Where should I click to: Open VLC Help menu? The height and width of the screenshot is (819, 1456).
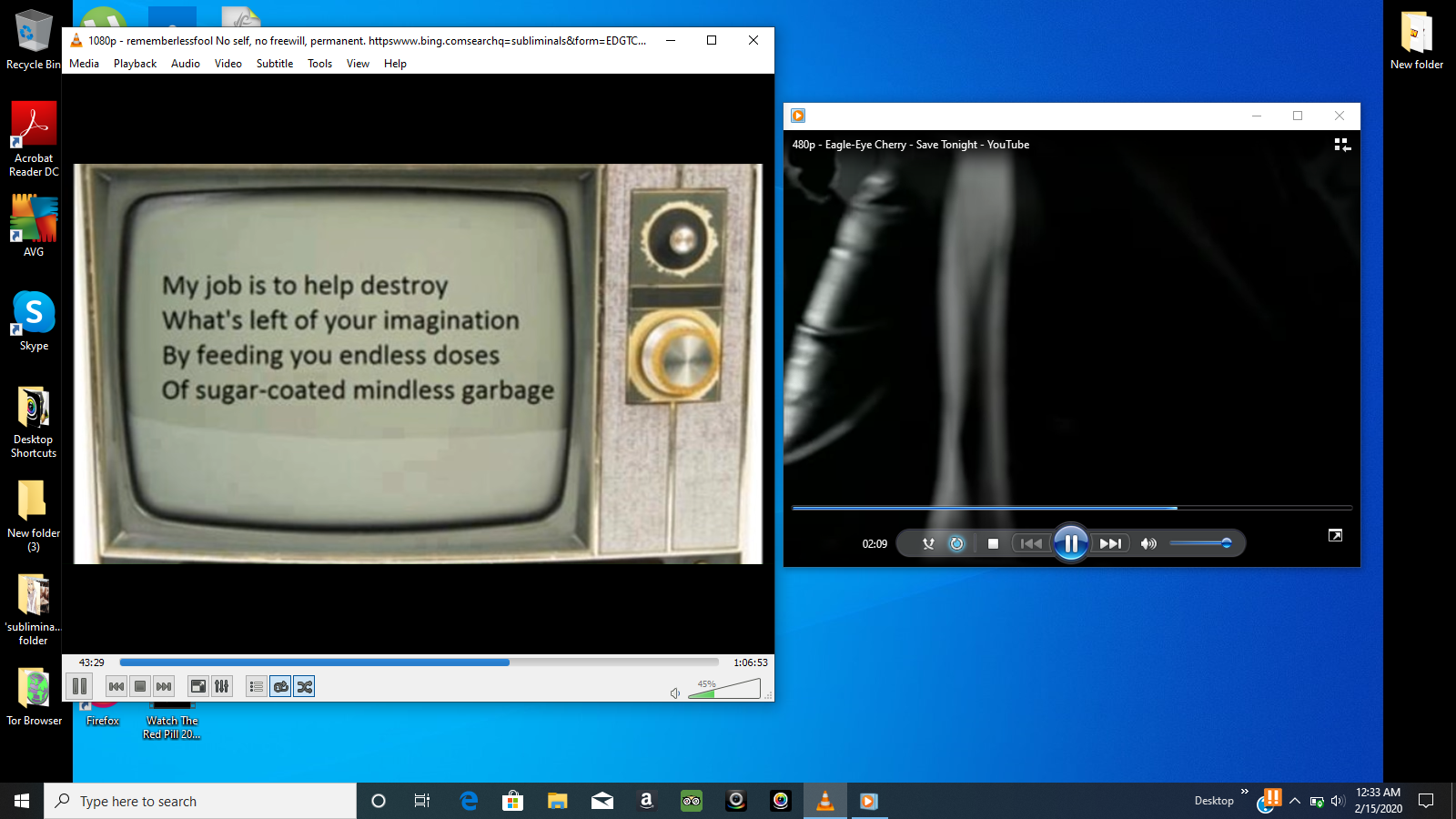point(395,64)
